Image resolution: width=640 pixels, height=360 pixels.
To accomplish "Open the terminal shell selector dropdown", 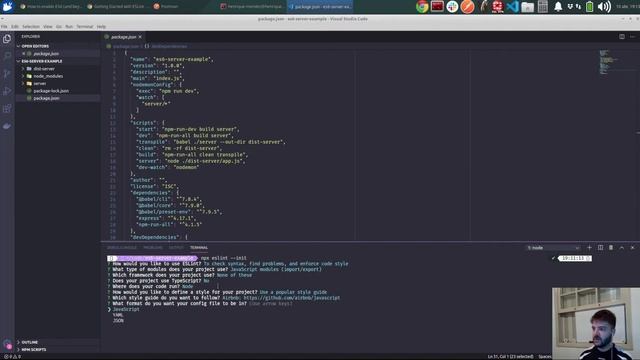I will 553,248.
